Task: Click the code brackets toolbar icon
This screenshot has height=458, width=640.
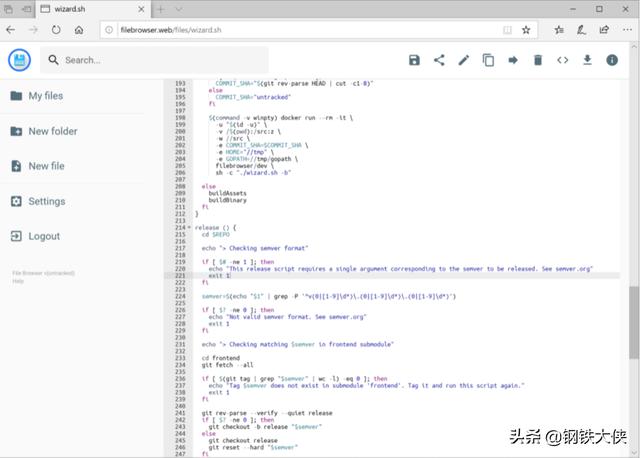Action: (562, 60)
